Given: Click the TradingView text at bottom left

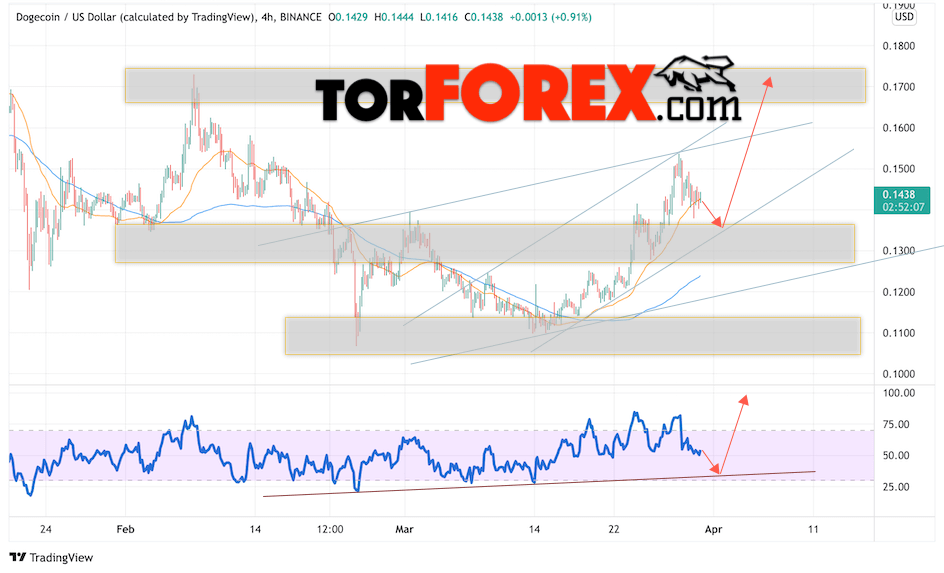Looking at the screenshot, I should [x=61, y=558].
